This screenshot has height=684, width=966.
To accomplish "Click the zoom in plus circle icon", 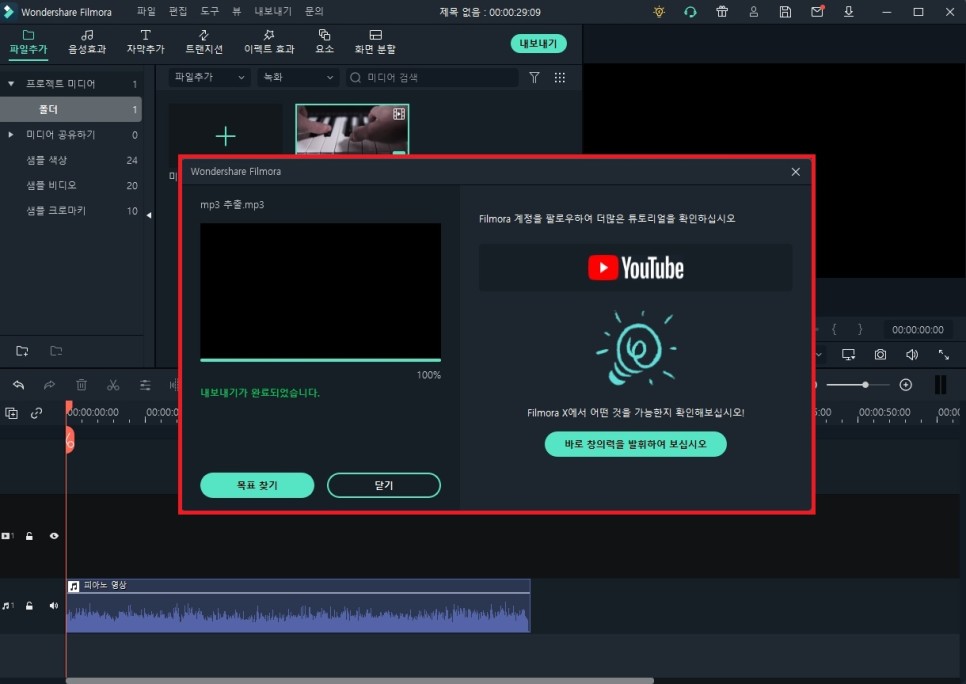I will click(906, 385).
